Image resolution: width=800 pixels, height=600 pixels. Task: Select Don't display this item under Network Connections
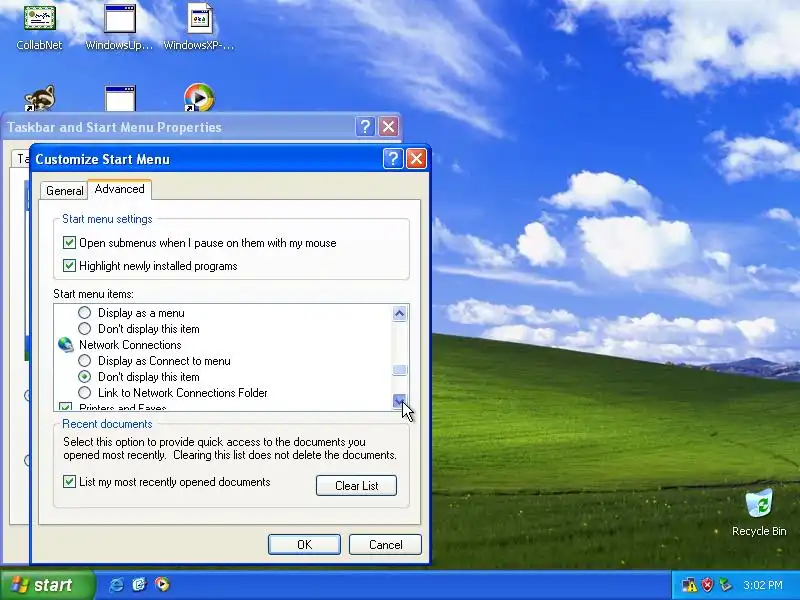click(x=85, y=377)
